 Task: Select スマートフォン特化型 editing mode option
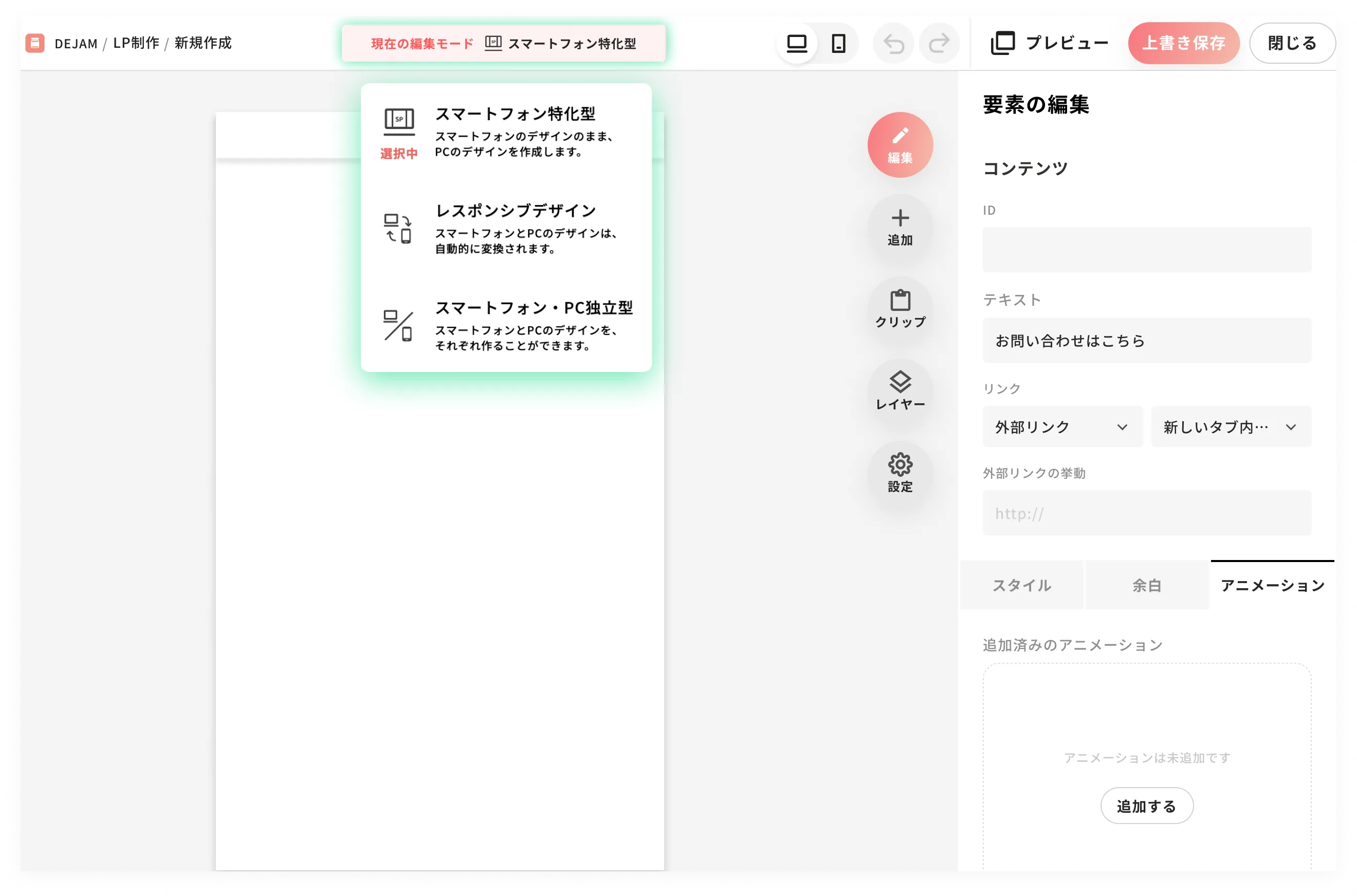(506, 132)
